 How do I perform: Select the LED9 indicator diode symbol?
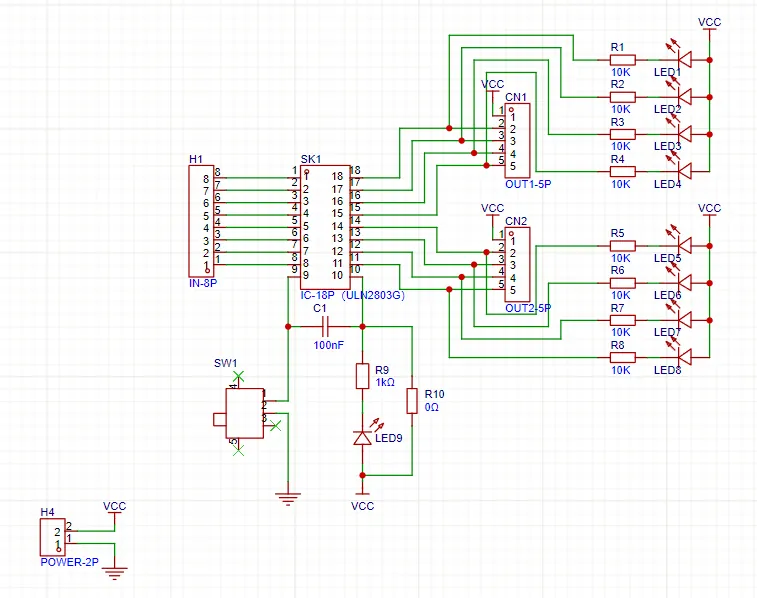(363, 437)
